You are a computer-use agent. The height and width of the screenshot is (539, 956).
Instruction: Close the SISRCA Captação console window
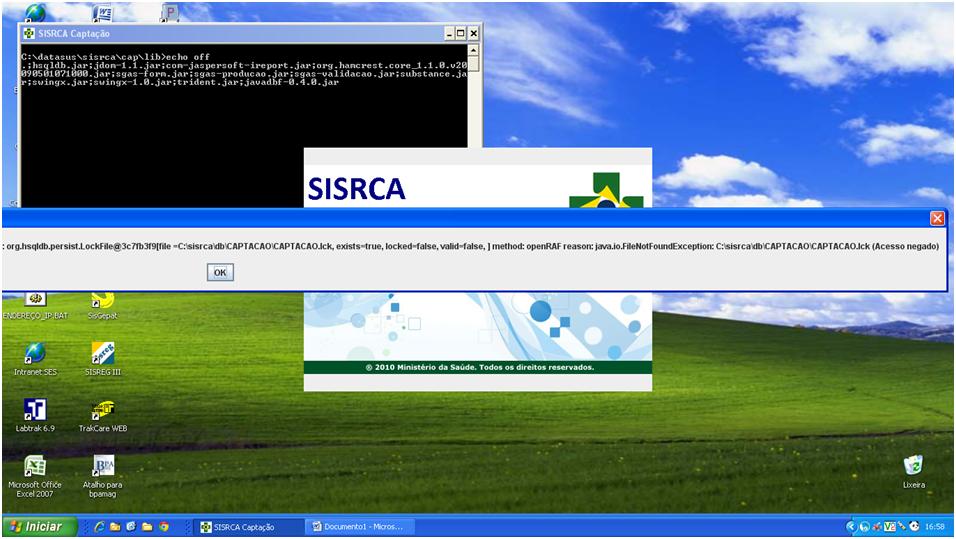[x=473, y=34]
